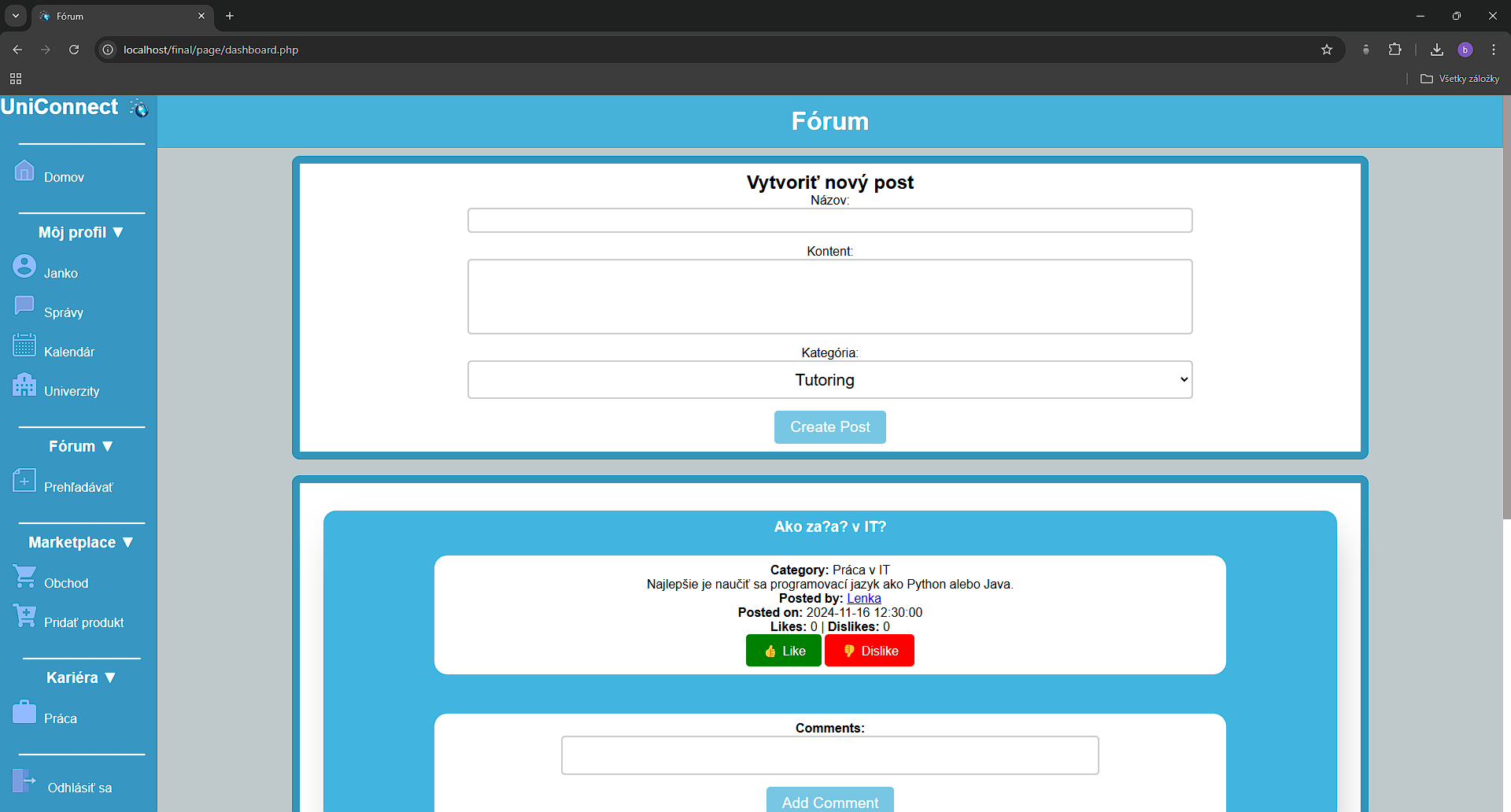Open the Kalendár calendar icon
Screen dimensions: 1511x812
click(24, 345)
